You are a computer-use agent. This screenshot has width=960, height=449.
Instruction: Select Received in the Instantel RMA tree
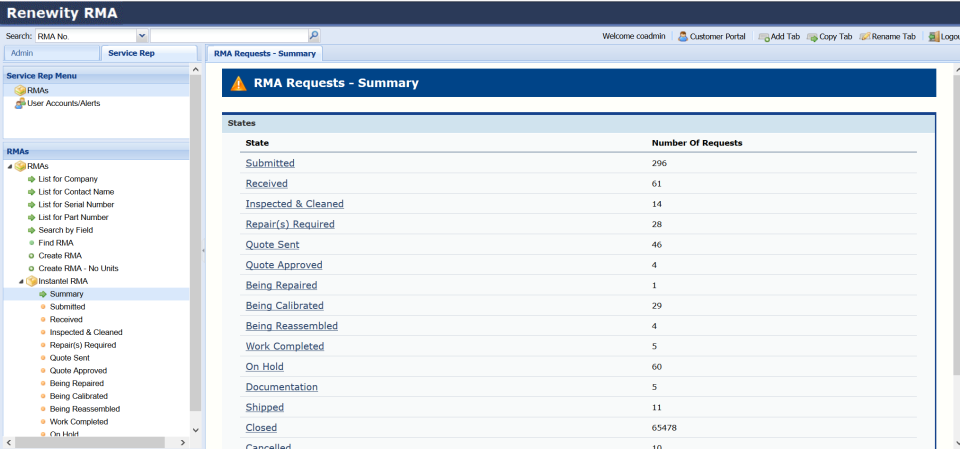[66, 320]
